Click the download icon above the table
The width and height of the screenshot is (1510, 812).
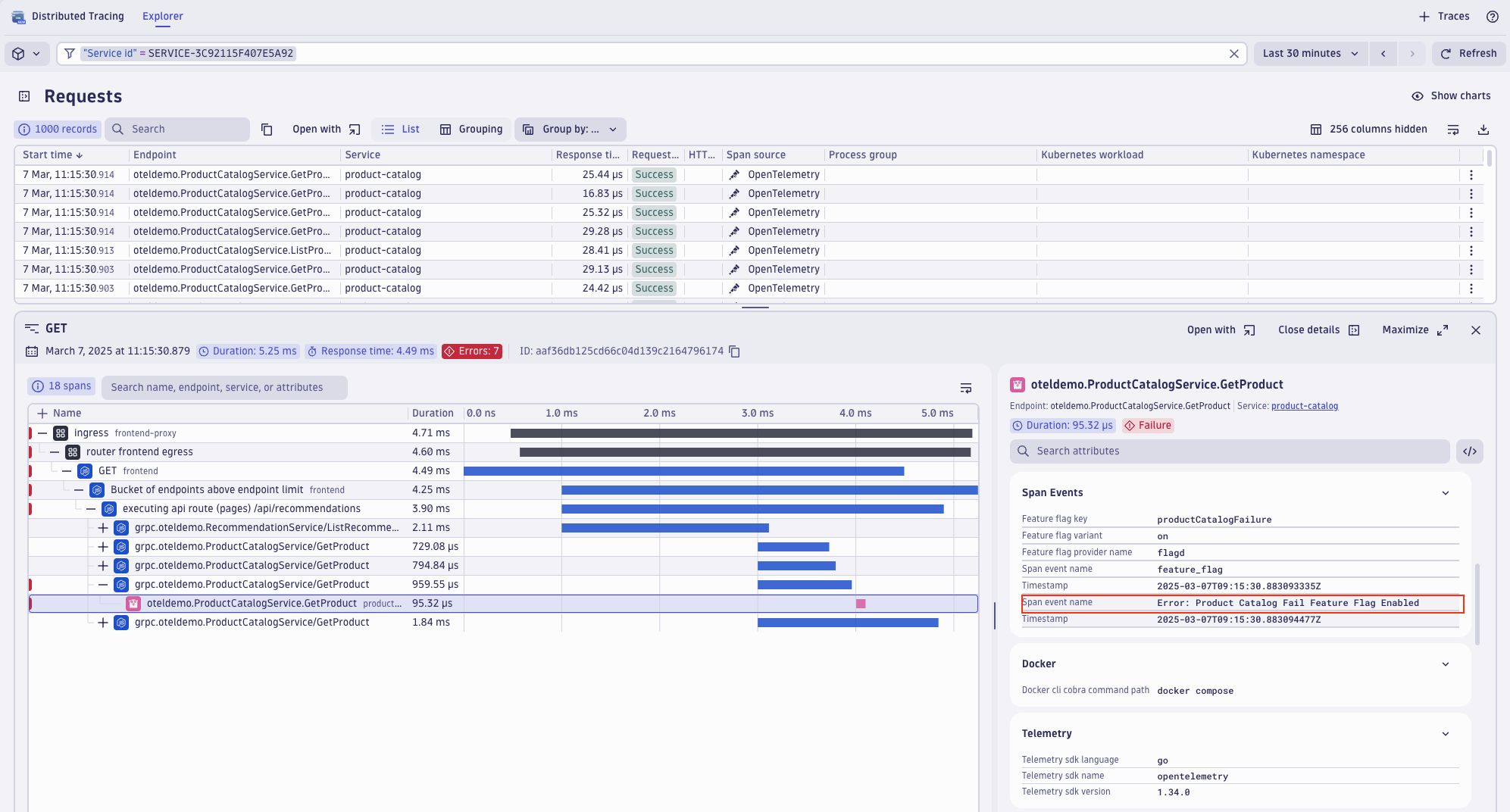(1484, 129)
